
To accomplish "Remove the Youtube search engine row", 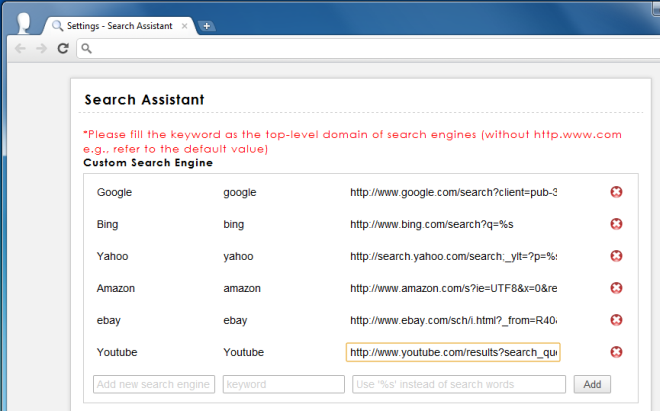I will point(616,352).
